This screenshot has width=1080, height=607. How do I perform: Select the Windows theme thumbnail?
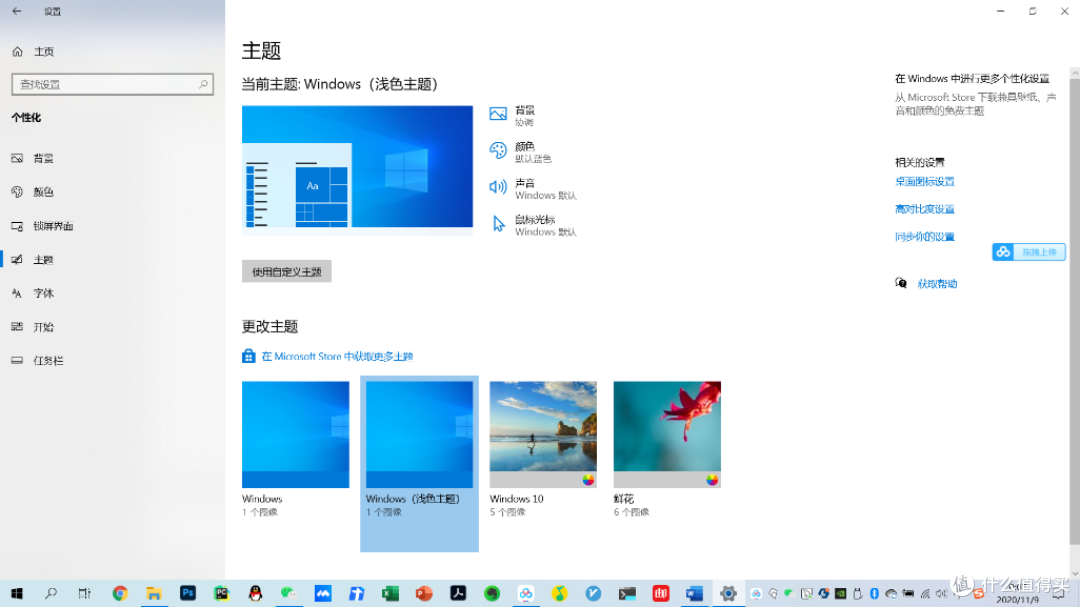point(295,435)
